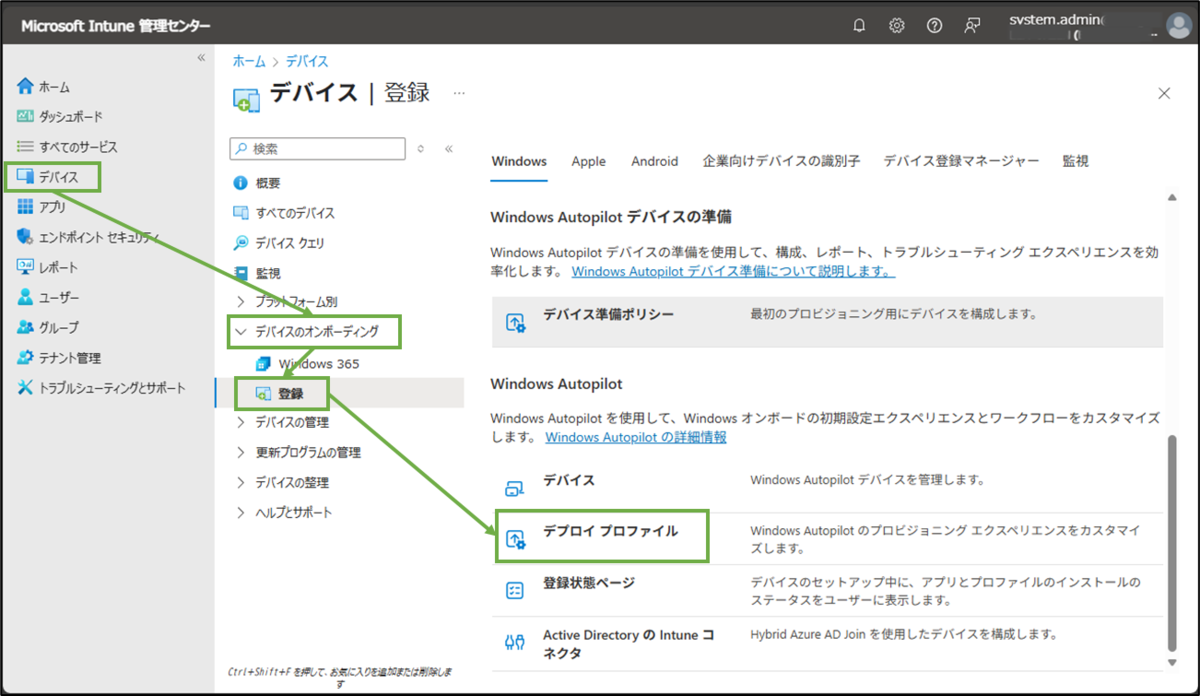1200x696 pixels.
Task: Expand プラットフォーム別 section
Action: click(x=240, y=301)
